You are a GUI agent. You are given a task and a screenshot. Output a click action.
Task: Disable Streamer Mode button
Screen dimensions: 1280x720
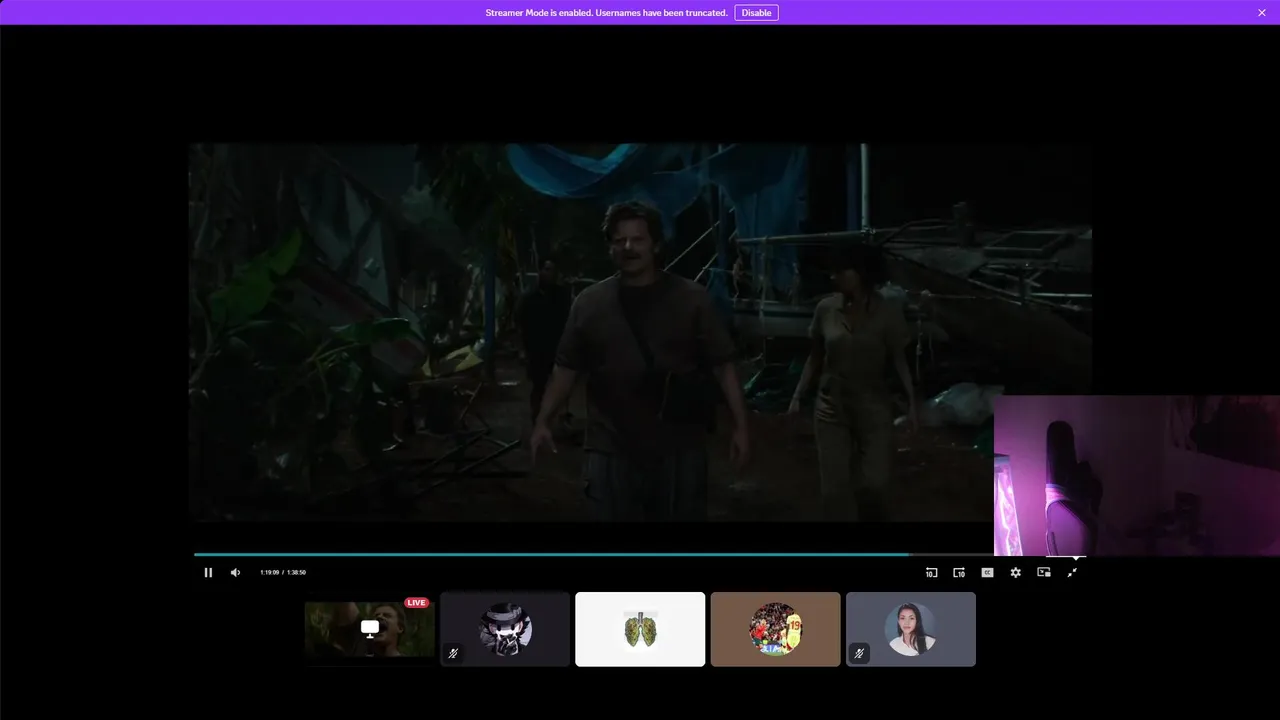click(756, 13)
